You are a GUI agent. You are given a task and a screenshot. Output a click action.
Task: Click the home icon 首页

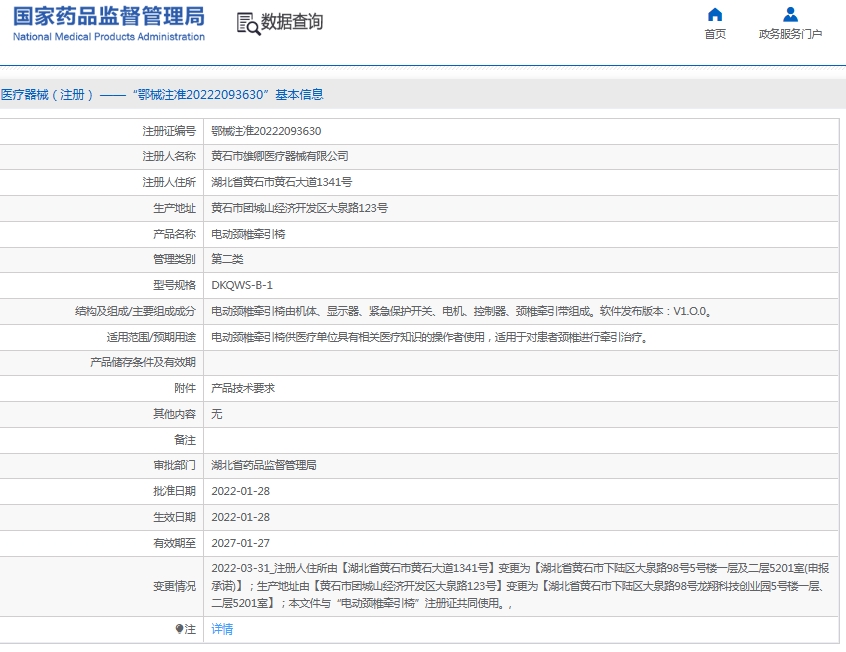(715, 15)
